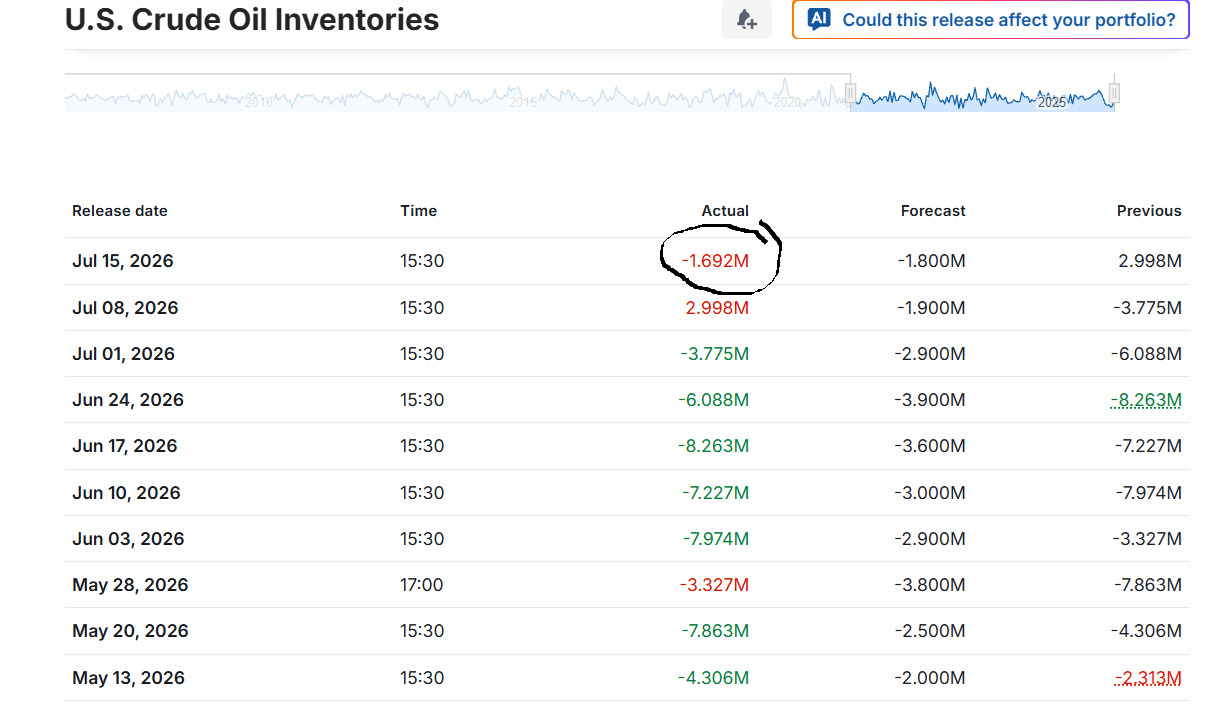Click the actual value -8.263M for Jun 17
Image resolution: width=1223 pixels, height=704 pixels.
click(x=713, y=446)
